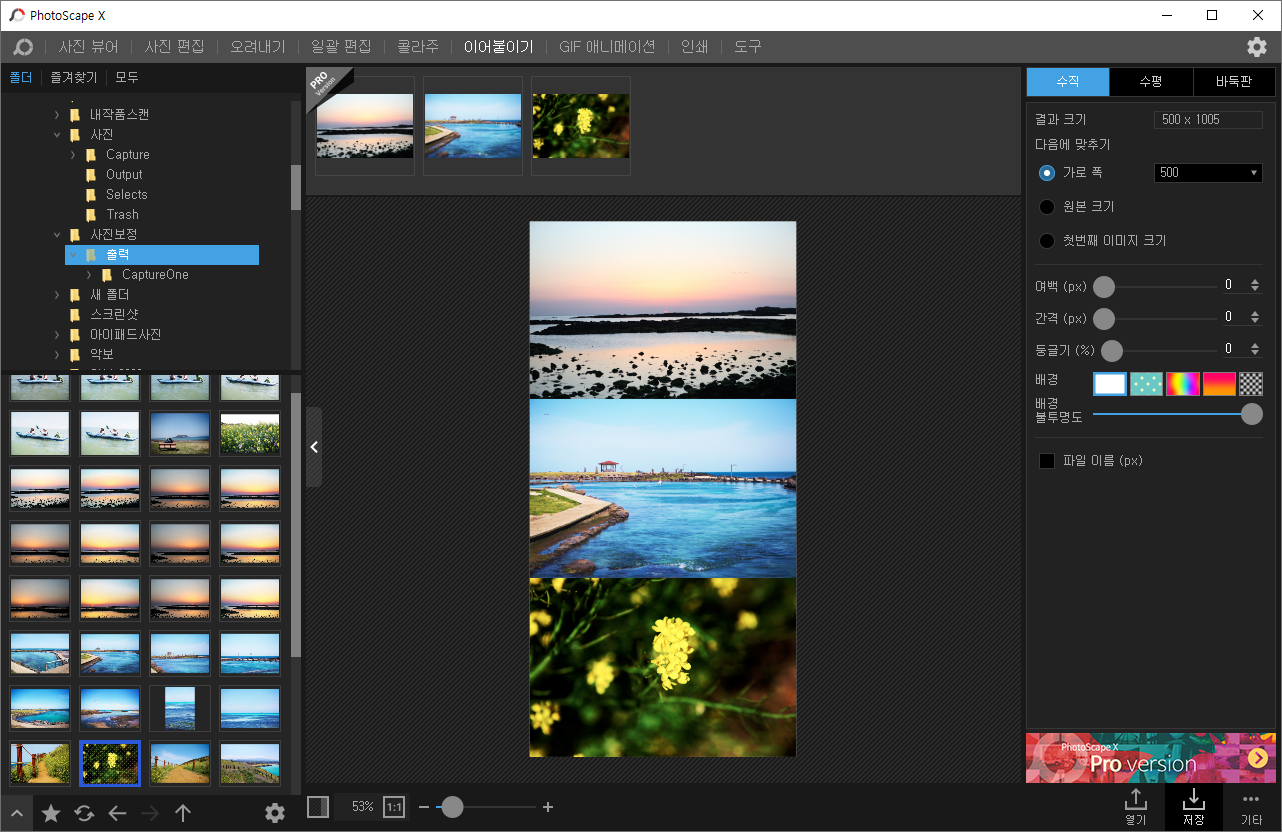
Task: Open the 콜라주 tab
Action: (x=416, y=47)
